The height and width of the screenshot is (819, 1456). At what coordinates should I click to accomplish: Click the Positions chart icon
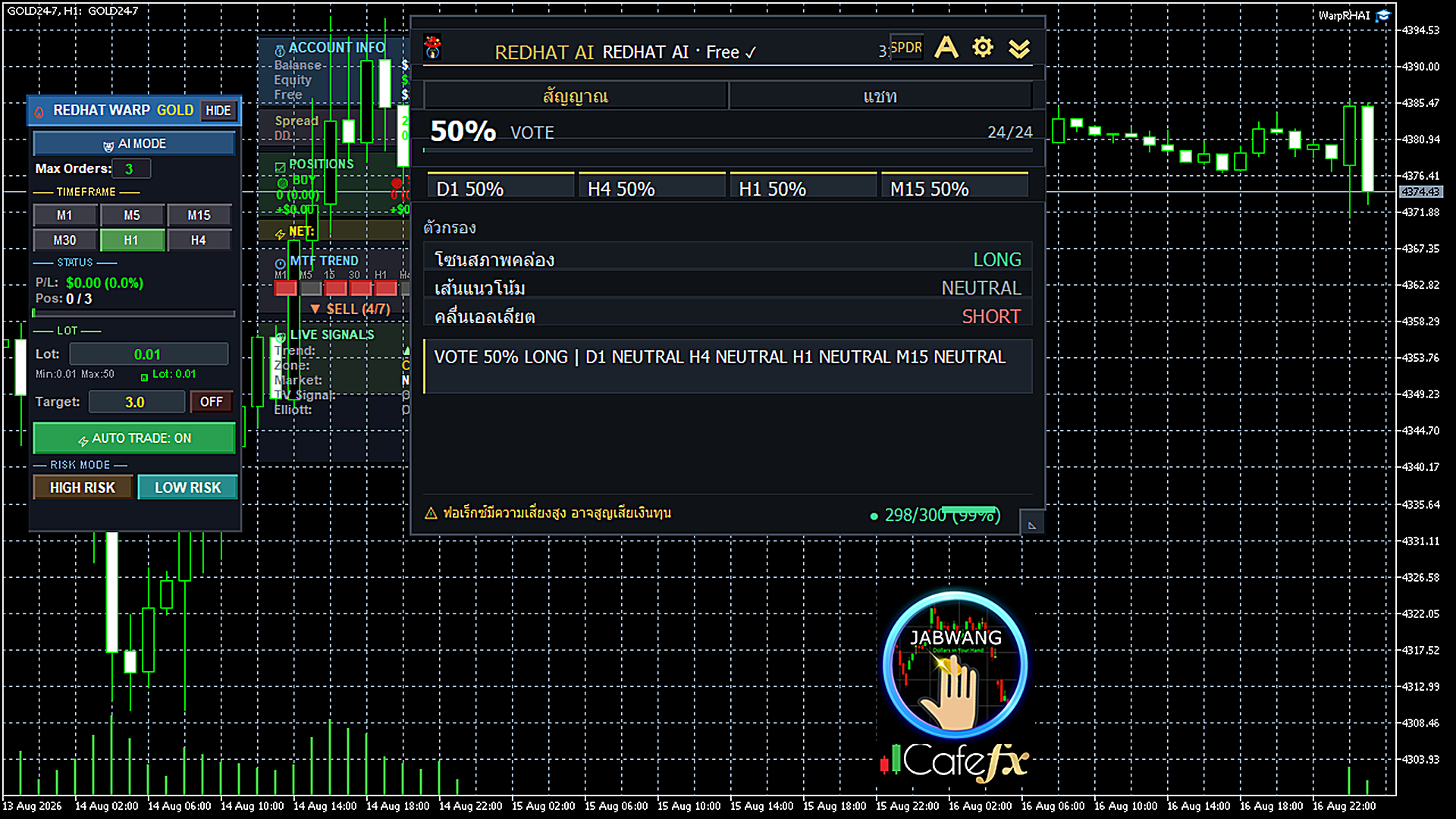tap(280, 166)
